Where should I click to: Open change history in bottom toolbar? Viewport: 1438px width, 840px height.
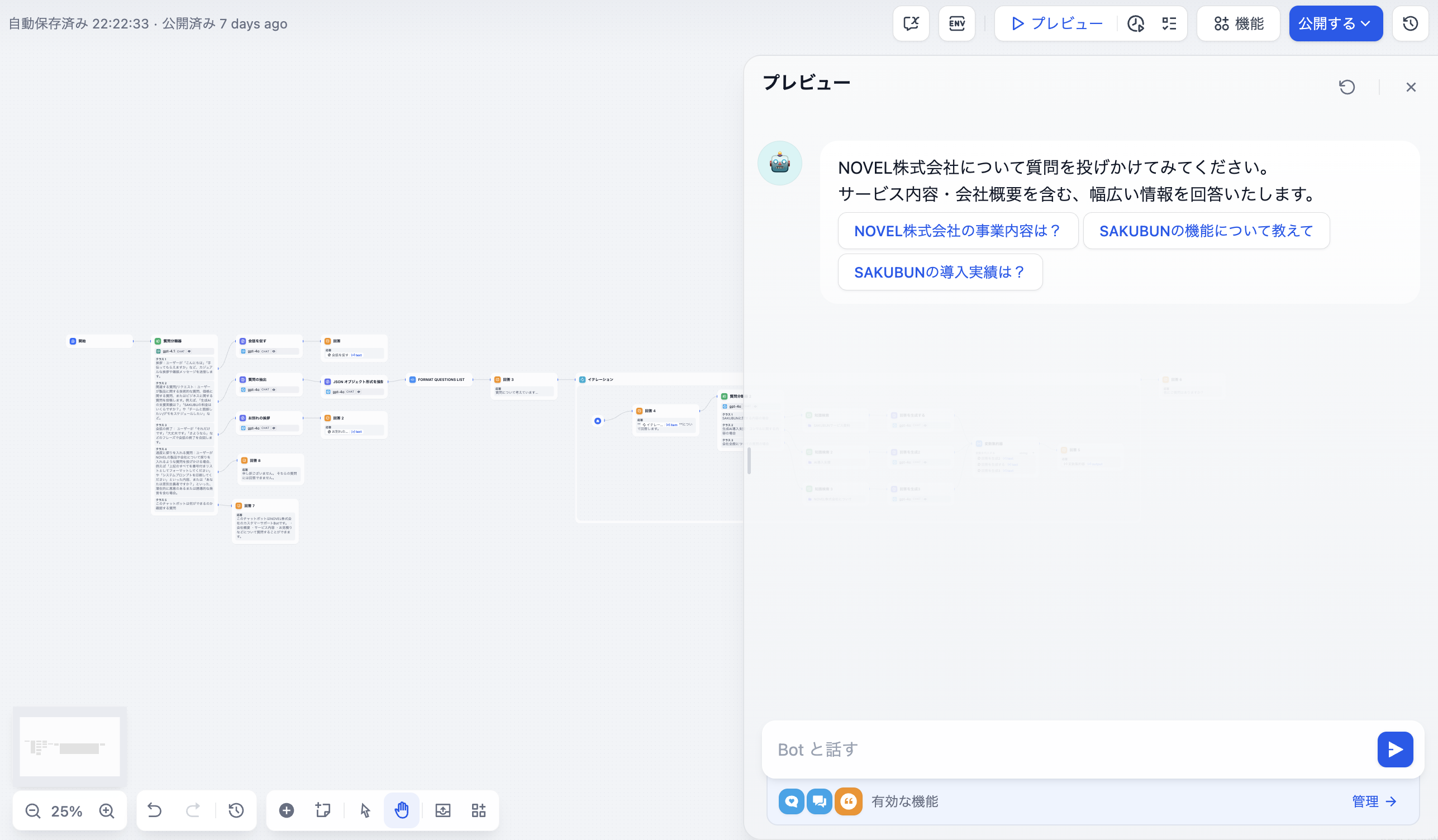point(236,810)
